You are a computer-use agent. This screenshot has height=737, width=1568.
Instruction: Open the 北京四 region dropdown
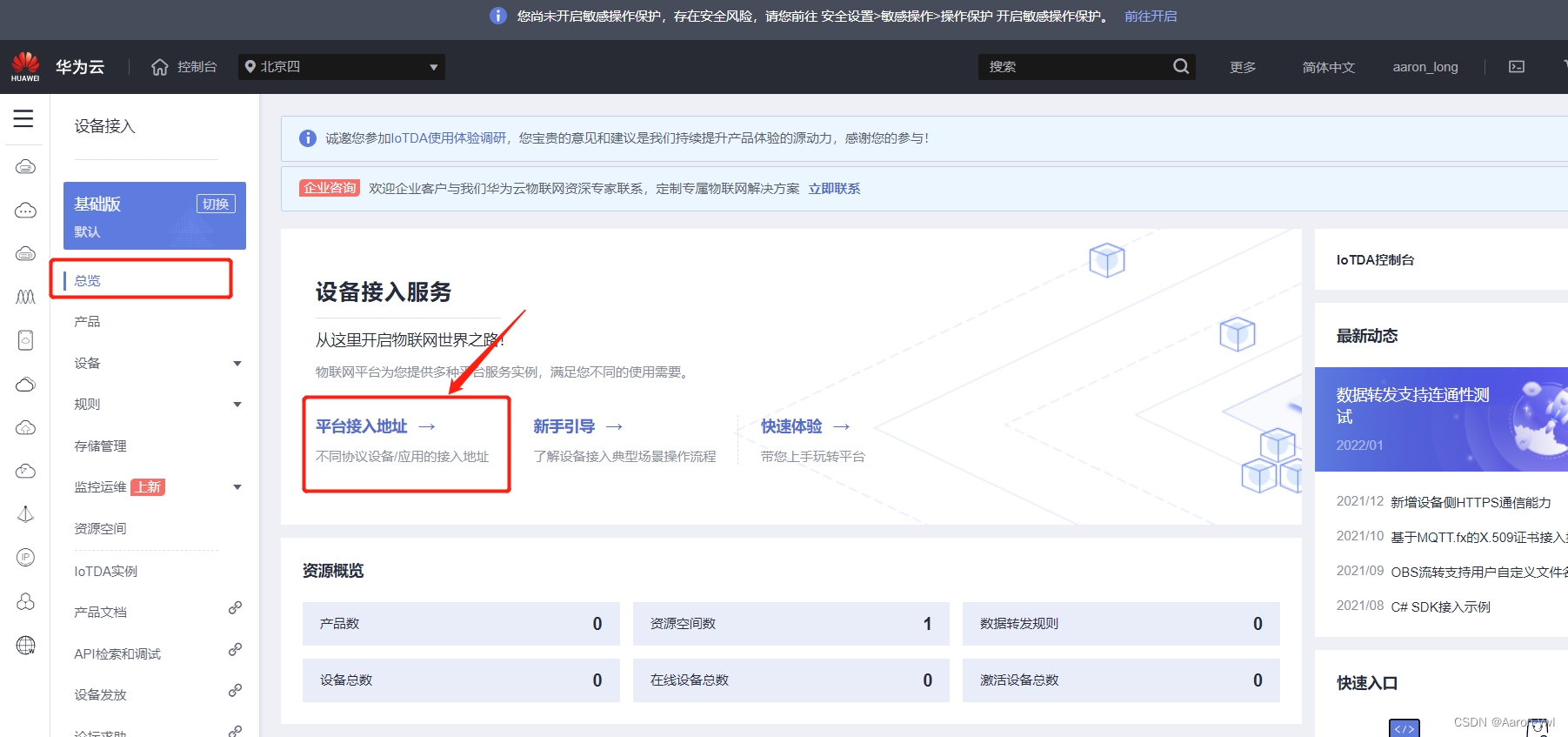tap(342, 67)
